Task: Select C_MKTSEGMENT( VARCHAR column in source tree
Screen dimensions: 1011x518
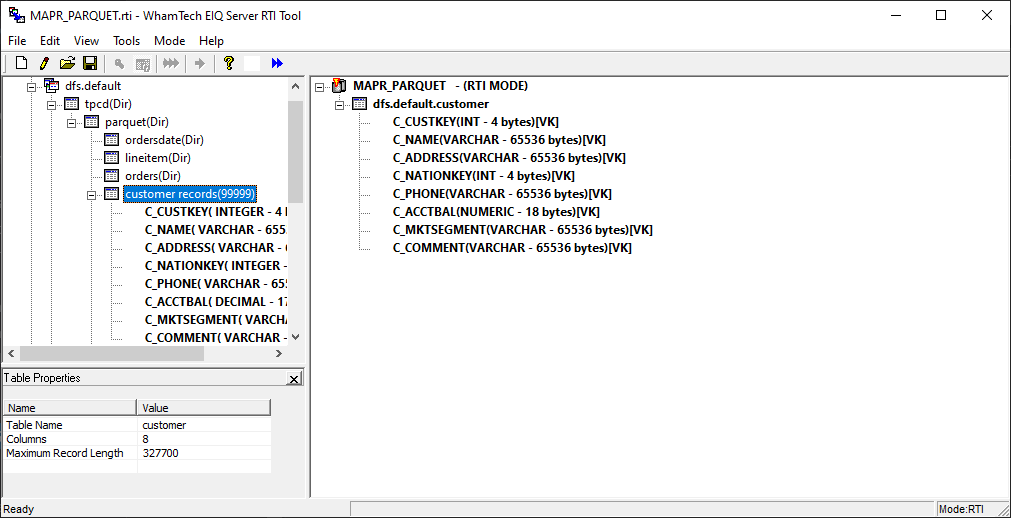Action: coord(216,319)
